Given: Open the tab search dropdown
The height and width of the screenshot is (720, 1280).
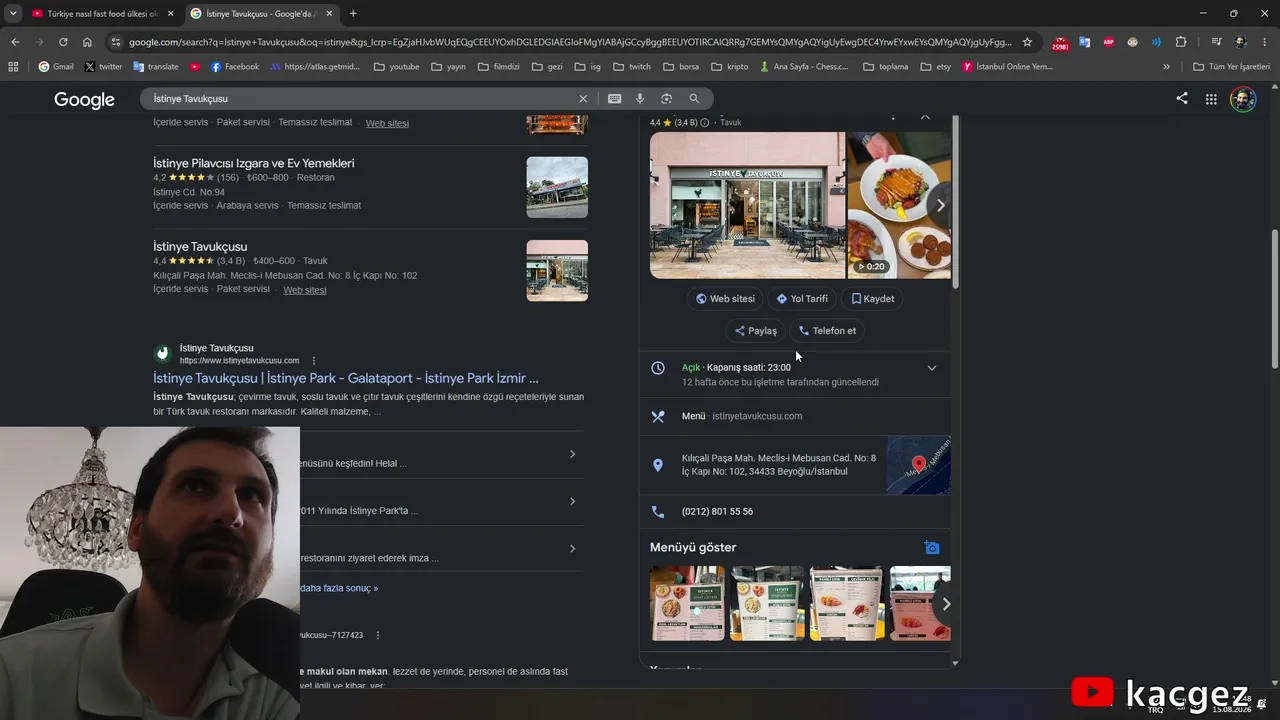Looking at the screenshot, I should click(x=13, y=13).
